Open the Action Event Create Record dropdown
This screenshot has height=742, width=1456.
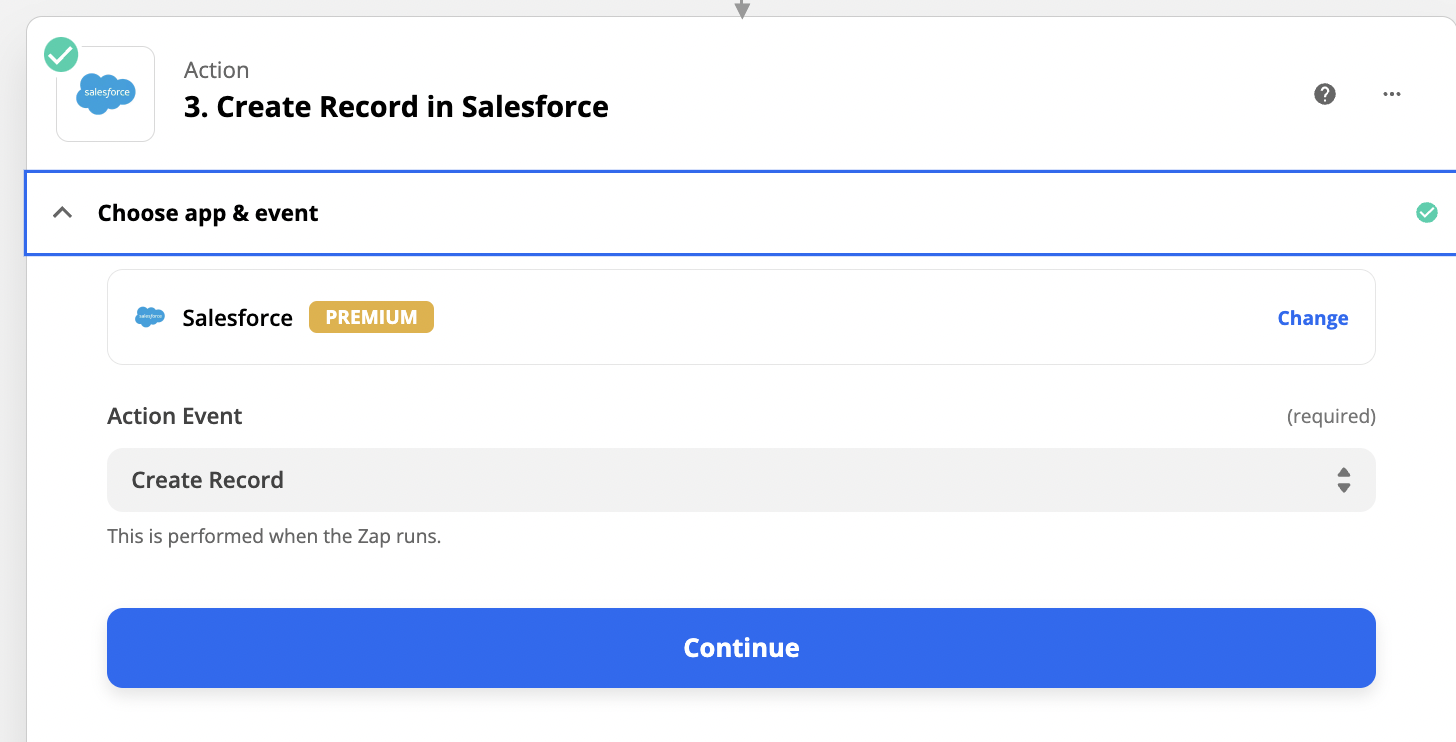click(x=741, y=480)
